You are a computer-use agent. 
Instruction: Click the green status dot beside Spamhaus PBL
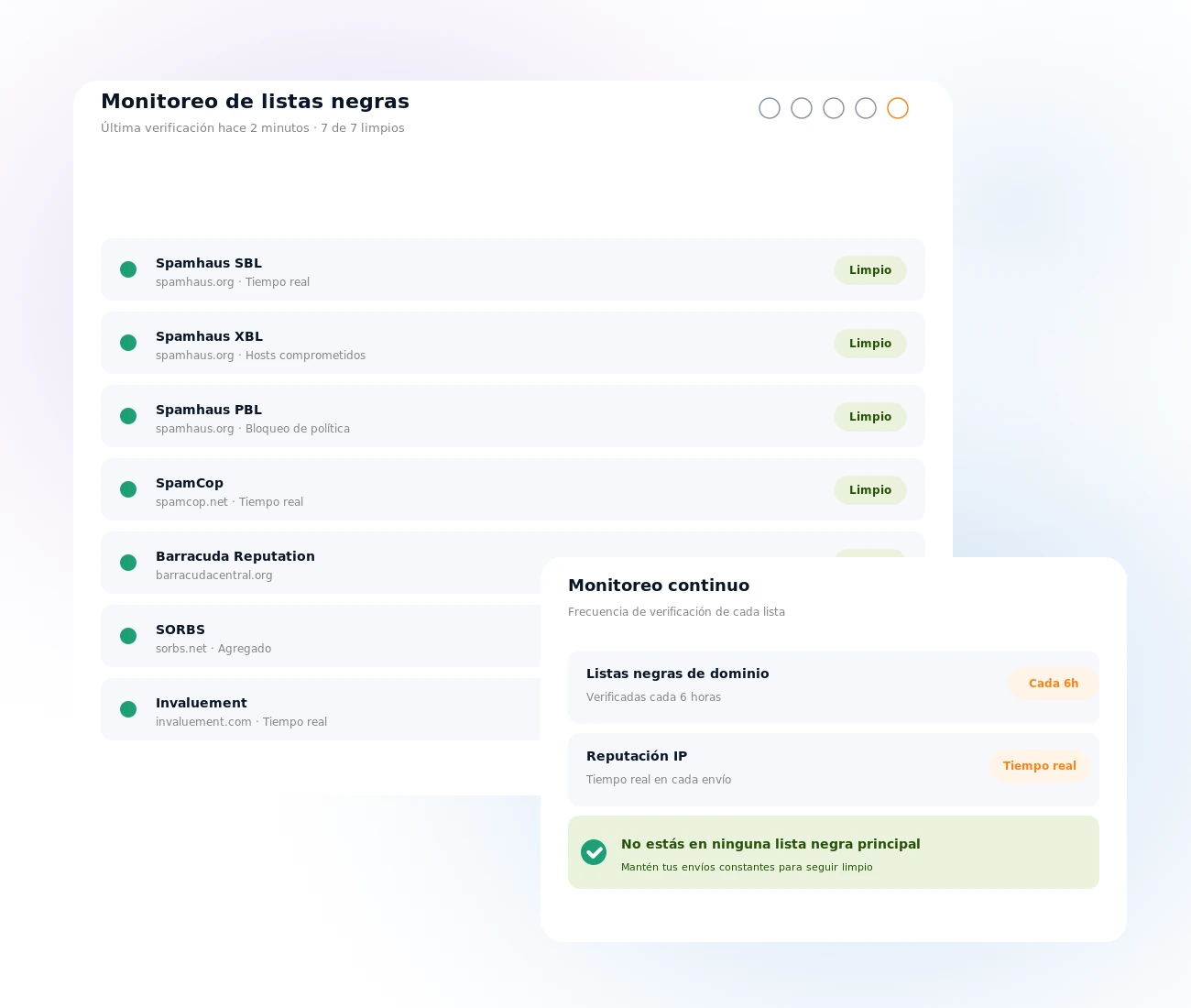tap(128, 416)
